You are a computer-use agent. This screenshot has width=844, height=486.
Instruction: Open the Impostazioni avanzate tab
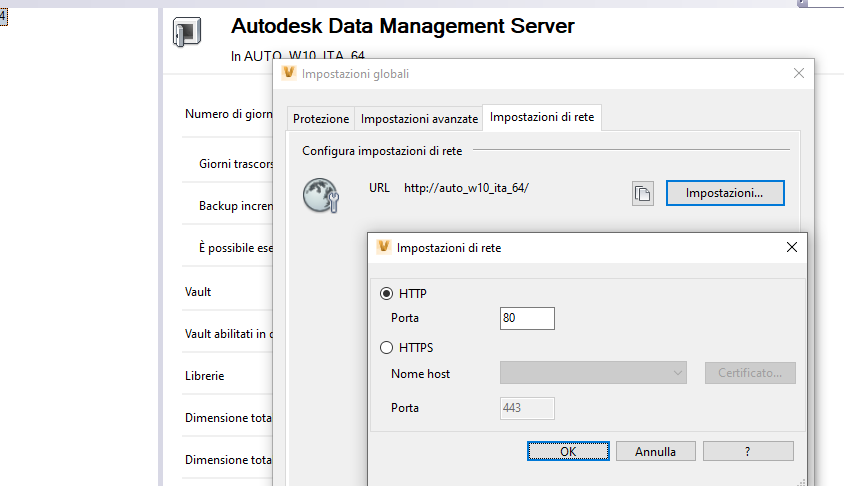point(419,118)
